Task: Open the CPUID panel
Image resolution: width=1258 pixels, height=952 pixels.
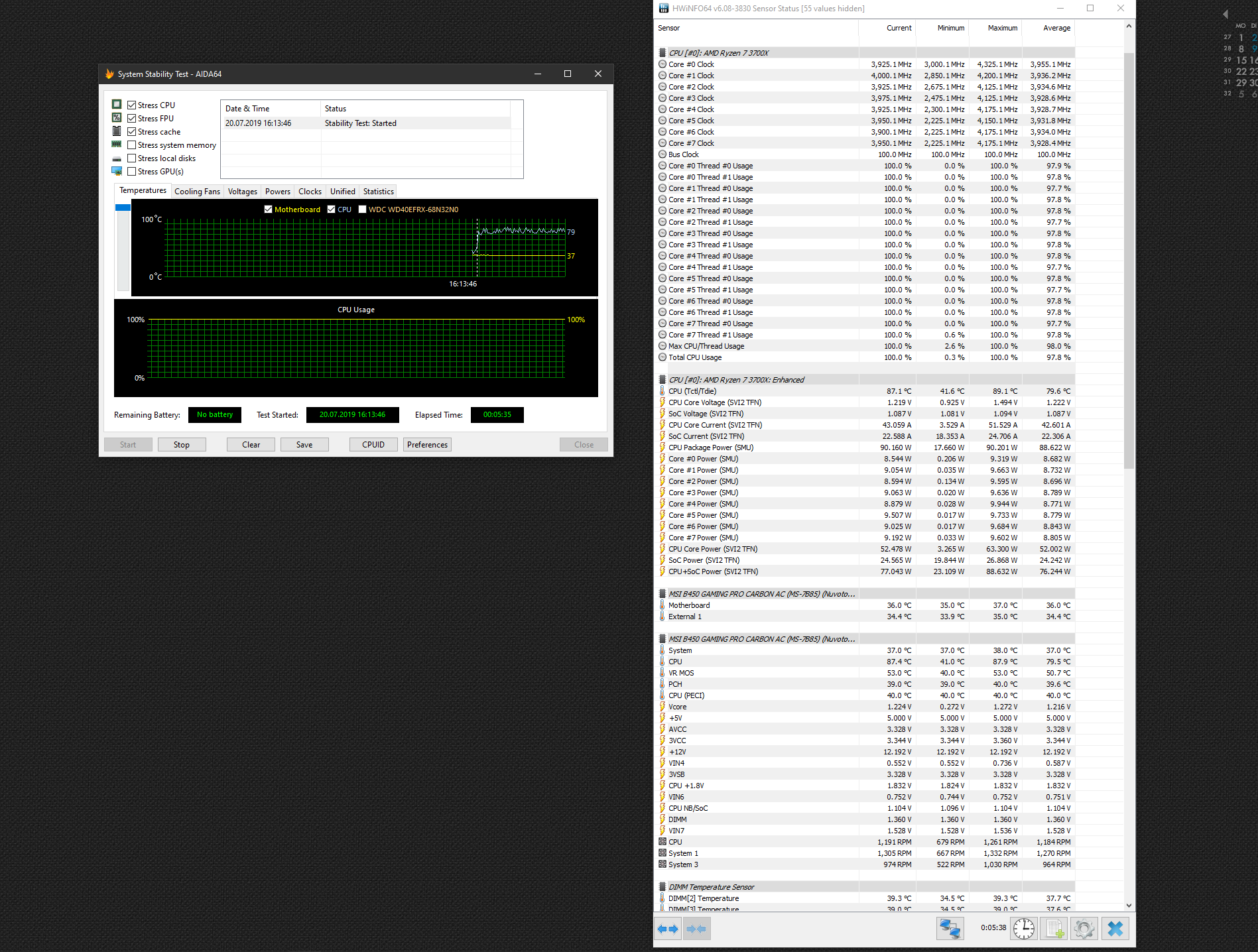Action: coord(373,445)
